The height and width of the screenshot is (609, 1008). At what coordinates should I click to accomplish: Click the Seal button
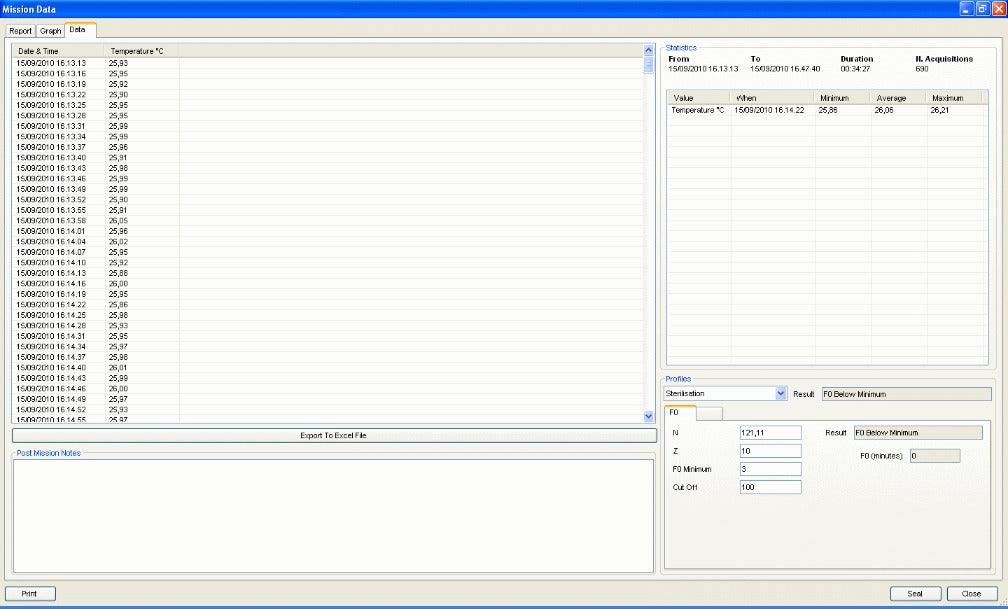tap(913, 593)
